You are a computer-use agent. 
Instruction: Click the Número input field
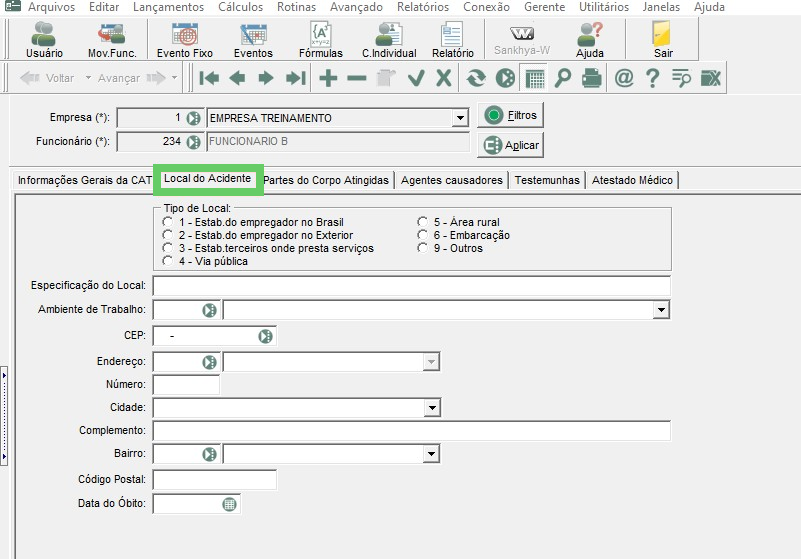[x=186, y=385]
